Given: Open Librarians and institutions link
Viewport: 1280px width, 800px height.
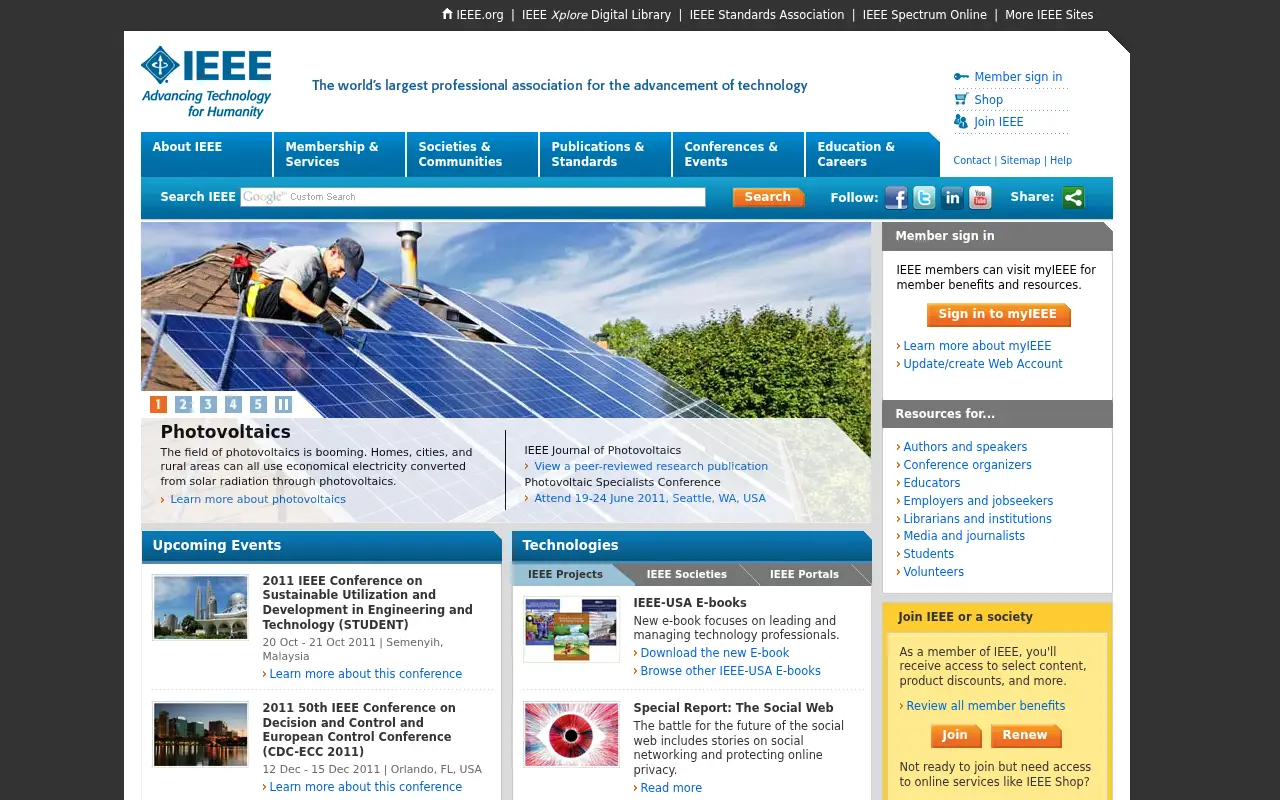Looking at the screenshot, I should (x=977, y=519).
